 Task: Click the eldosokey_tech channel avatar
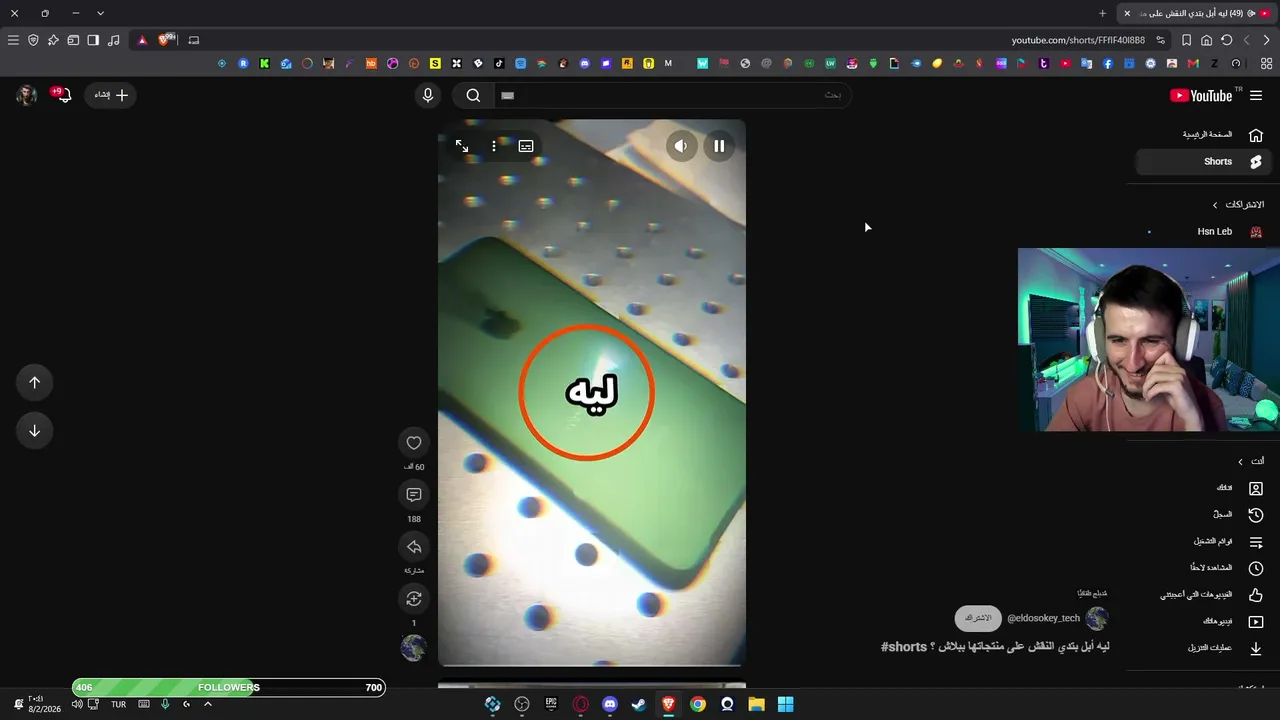pyautogui.click(x=1097, y=618)
